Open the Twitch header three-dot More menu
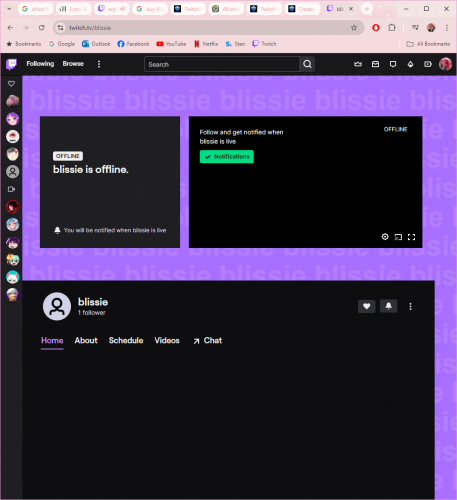Viewport: 457px width, 500px height. (x=99, y=64)
